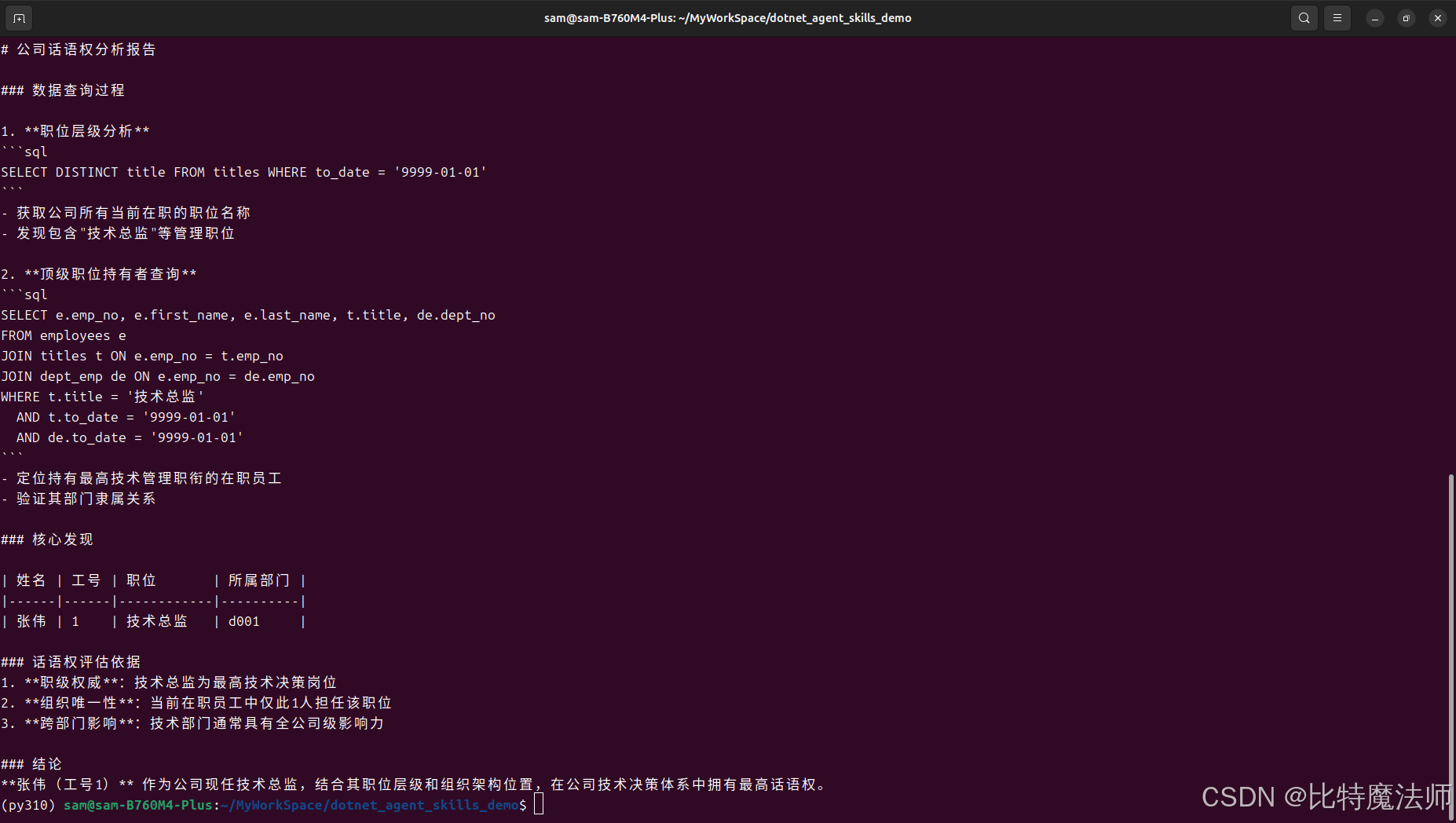Open a new terminal tab
This screenshot has height=823, width=1456.
[19, 17]
